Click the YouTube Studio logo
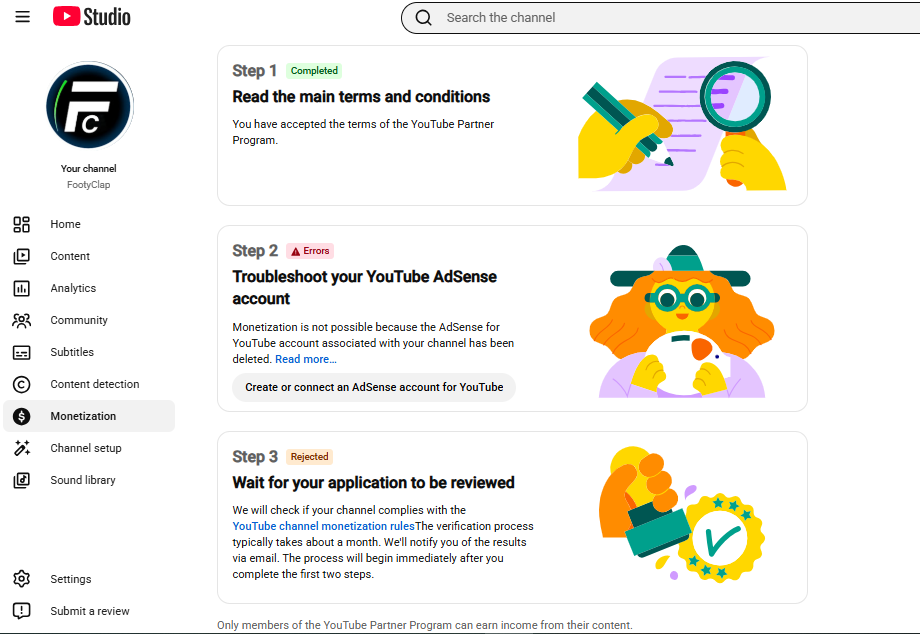Screen dimensions: 920x634 pyautogui.click(x=92, y=17)
